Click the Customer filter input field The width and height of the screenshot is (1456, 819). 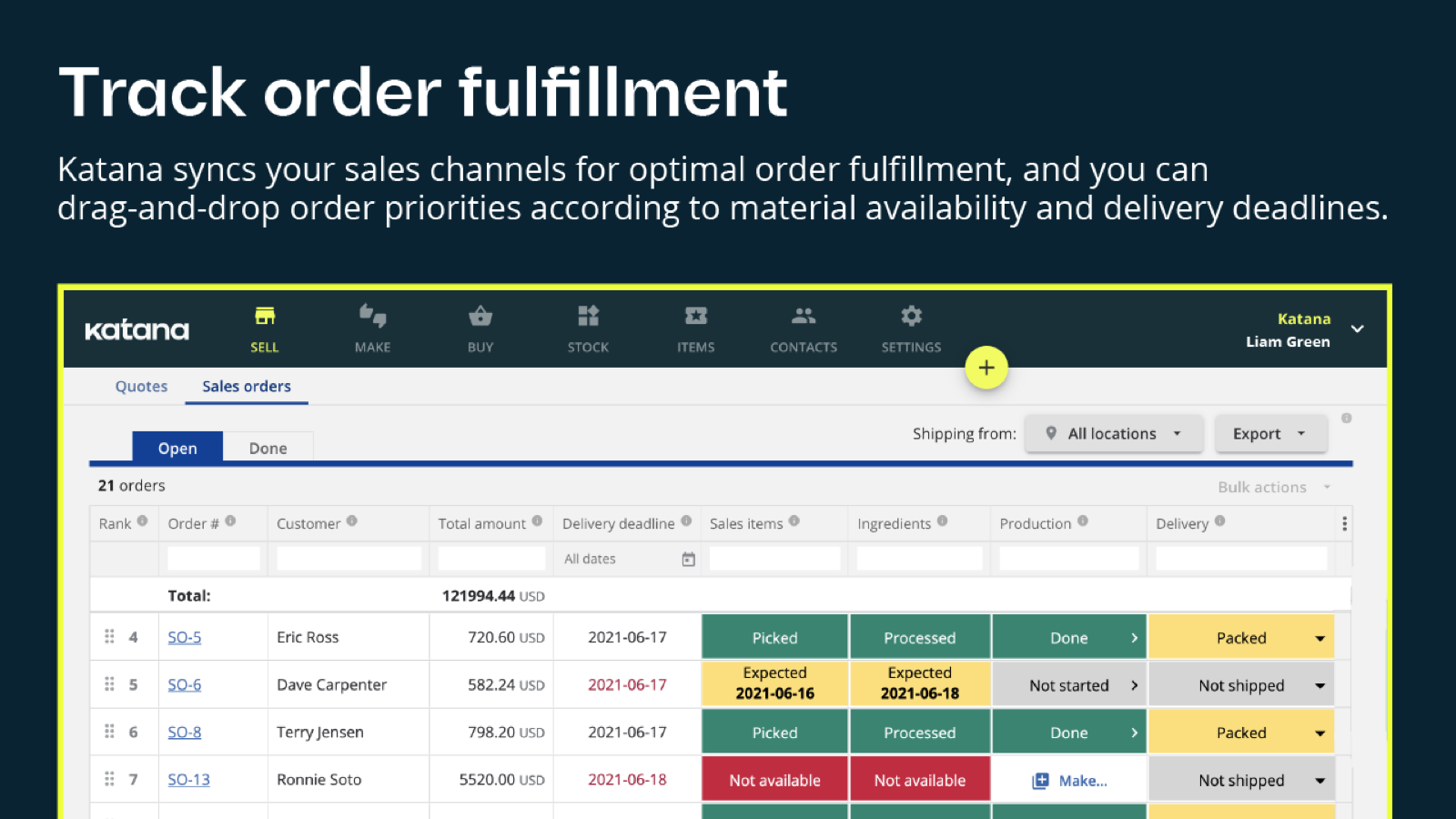tap(349, 559)
